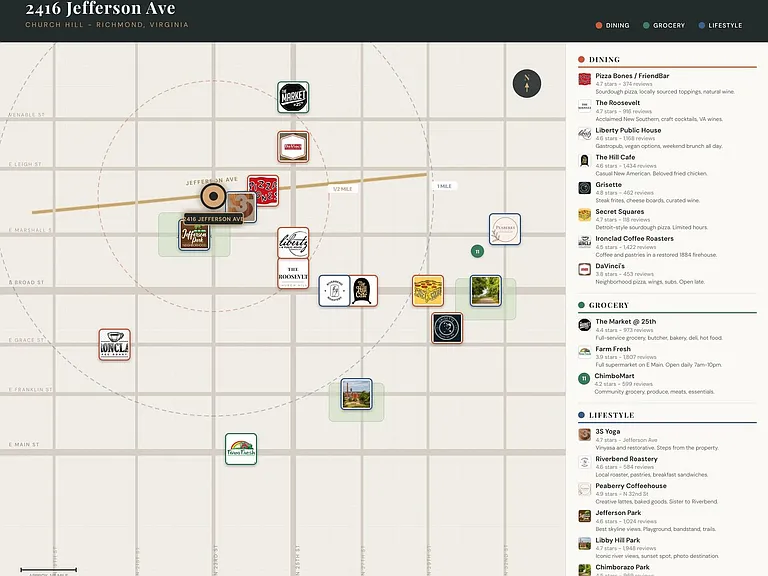The image size is (768, 576).
Task: Open Liberty Public House list entry
Action: 667,138
